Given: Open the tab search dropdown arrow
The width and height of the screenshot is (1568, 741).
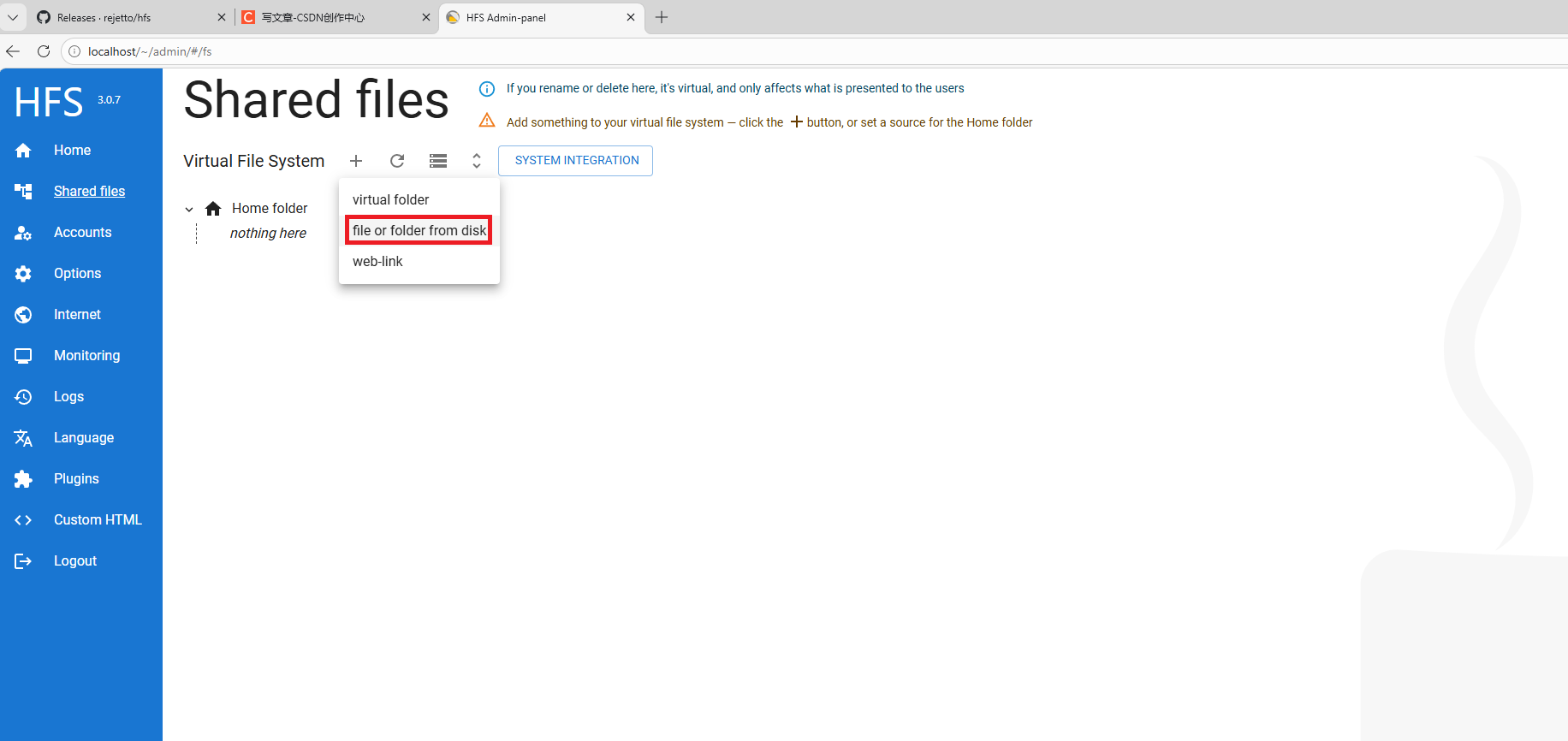Looking at the screenshot, I should click(13, 17).
